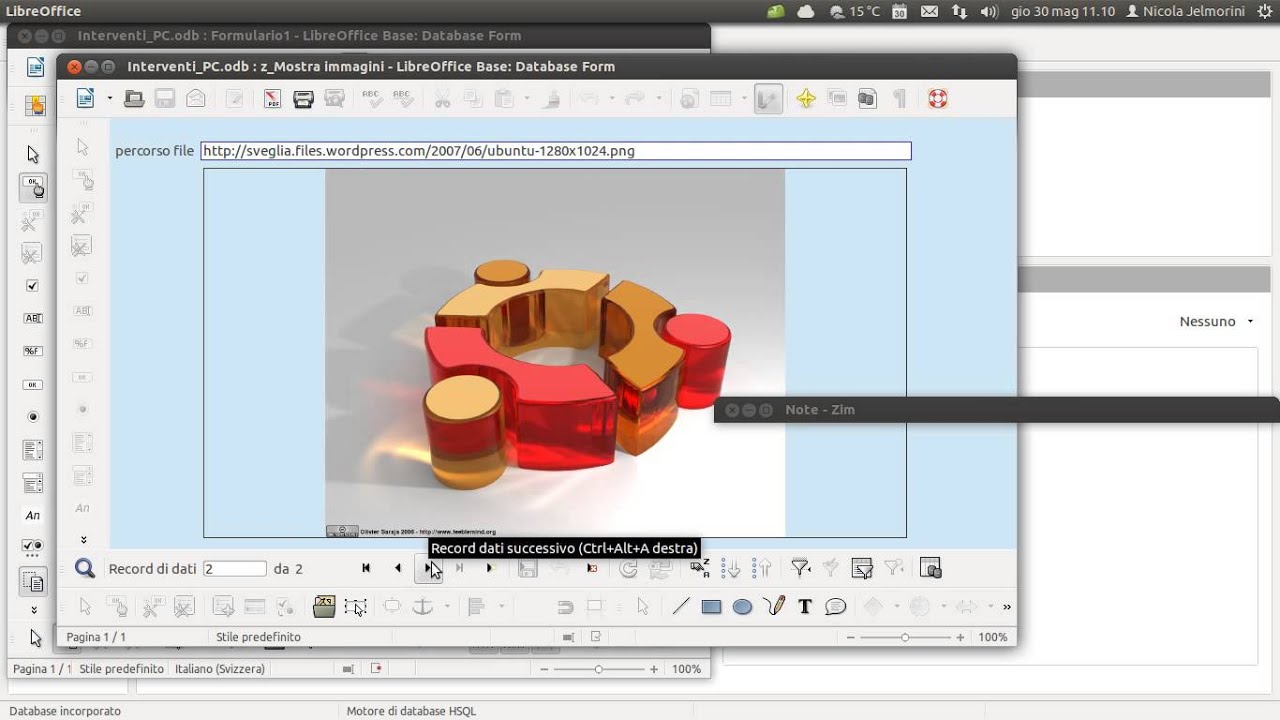Image resolution: width=1280 pixels, height=720 pixels.
Task: Click Pagina 1 / 1 in z_Mostra immagini status bar
Action: tap(96, 637)
